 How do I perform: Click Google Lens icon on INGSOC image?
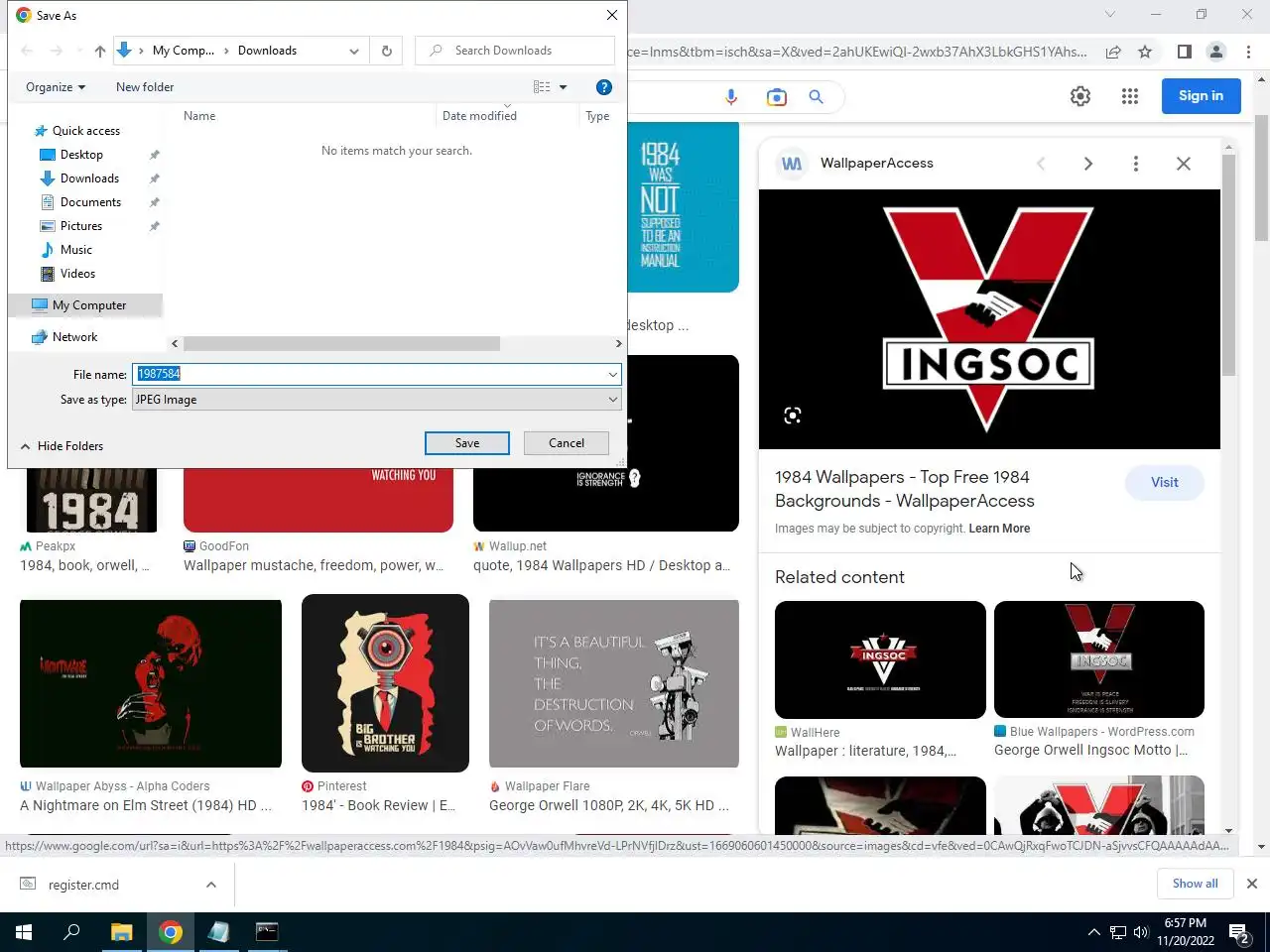(x=792, y=416)
